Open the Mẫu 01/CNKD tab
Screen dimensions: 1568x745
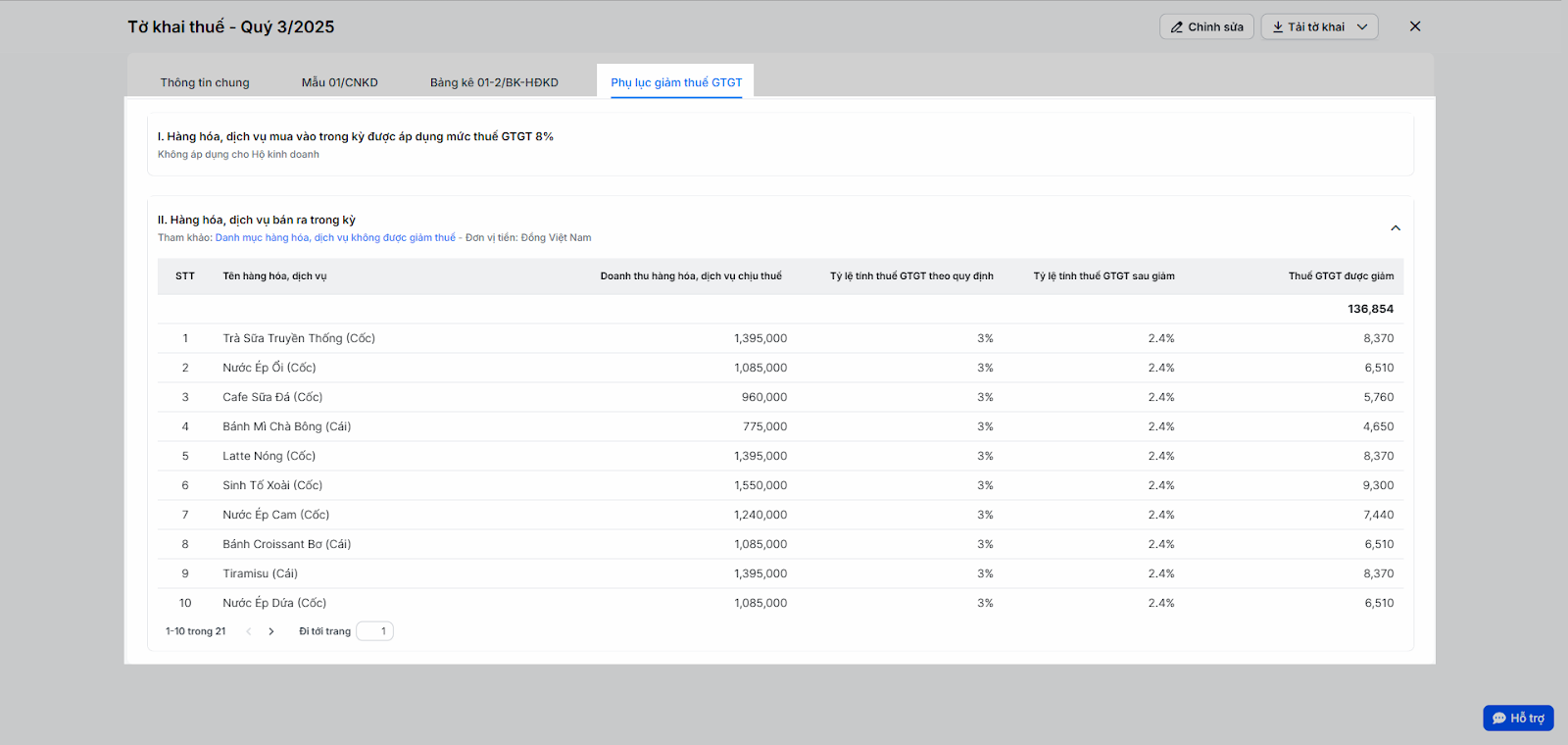339,82
